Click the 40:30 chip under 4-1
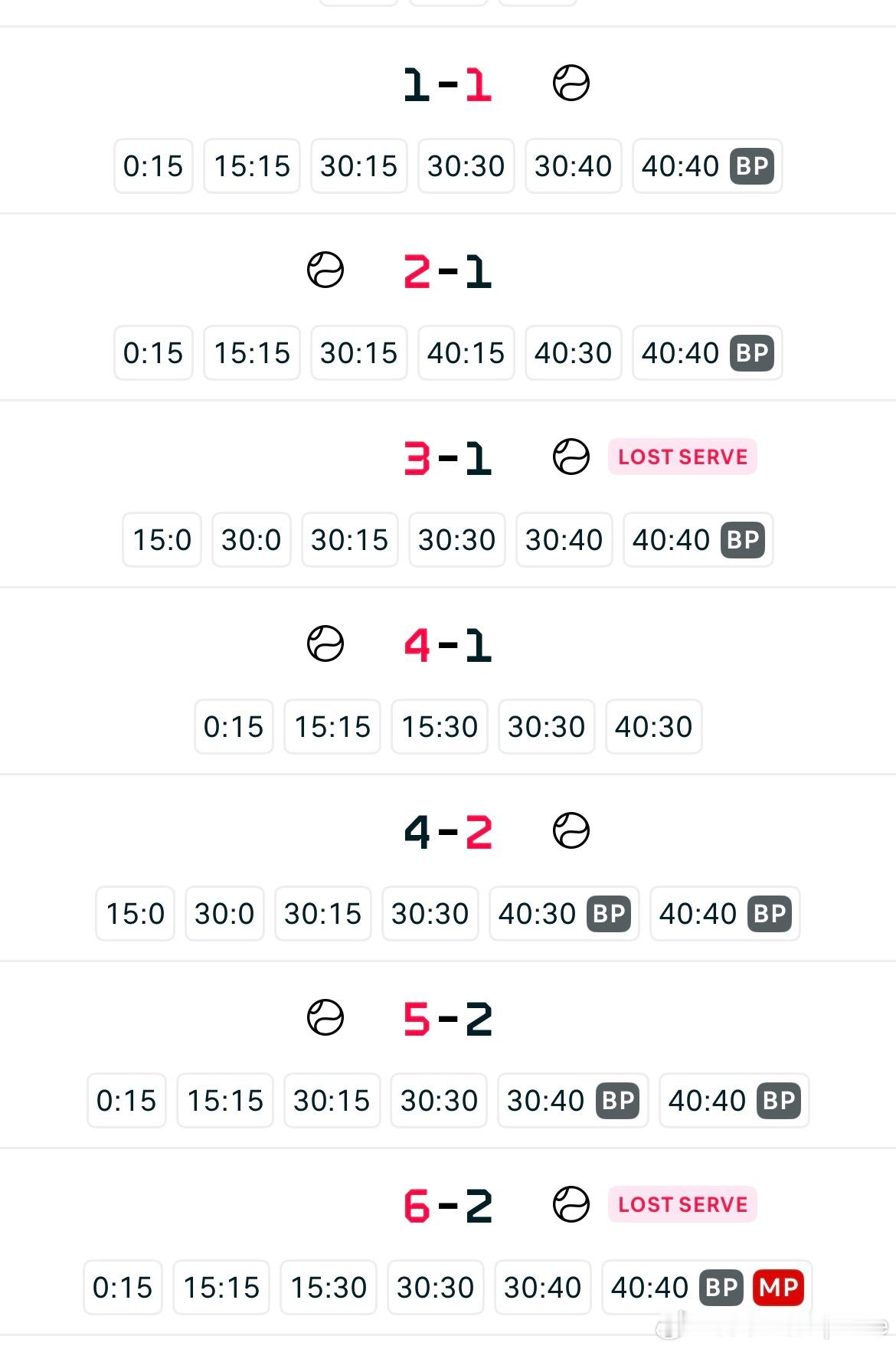The width and height of the screenshot is (896, 1349). tap(653, 726)
